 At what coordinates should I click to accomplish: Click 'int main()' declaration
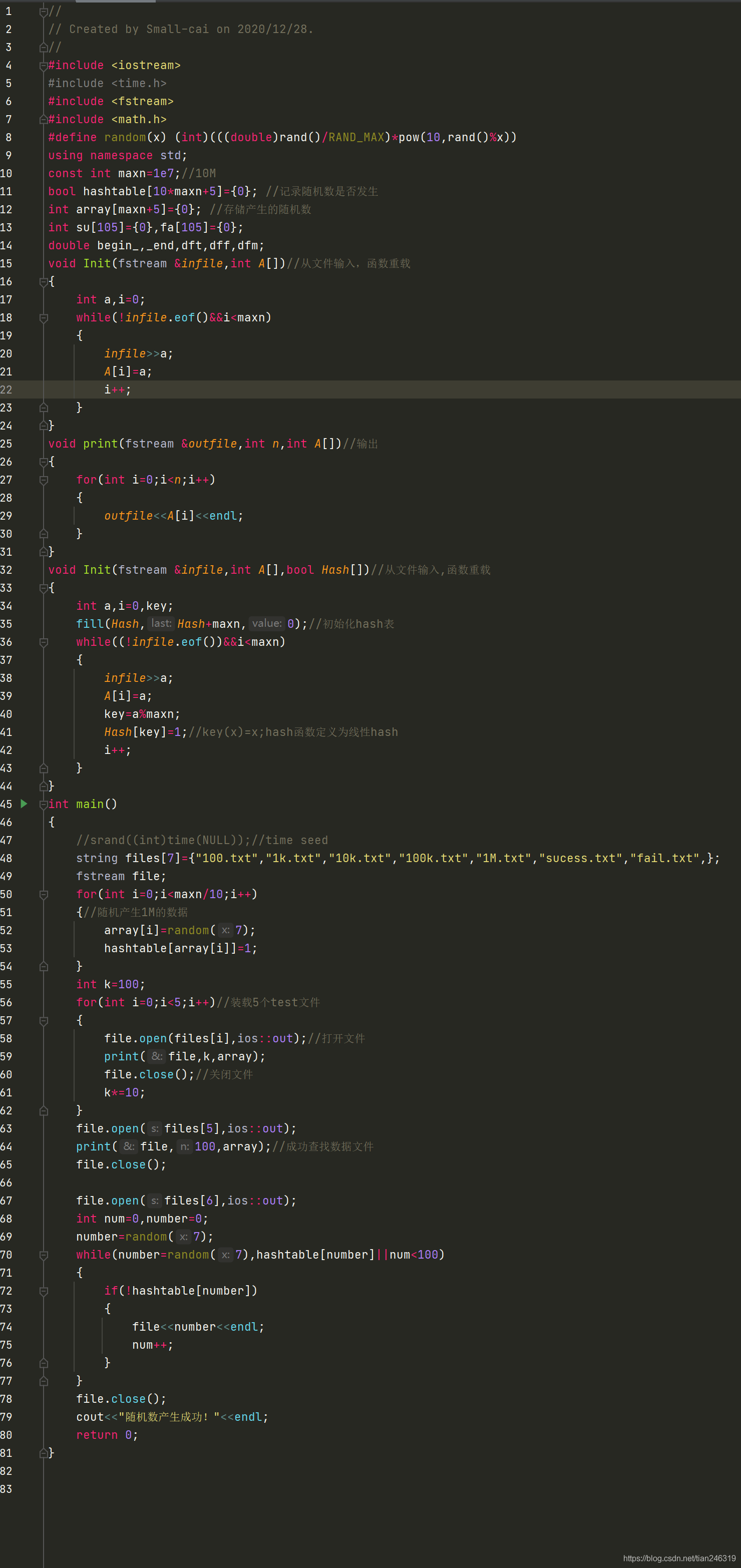(83, 804)
